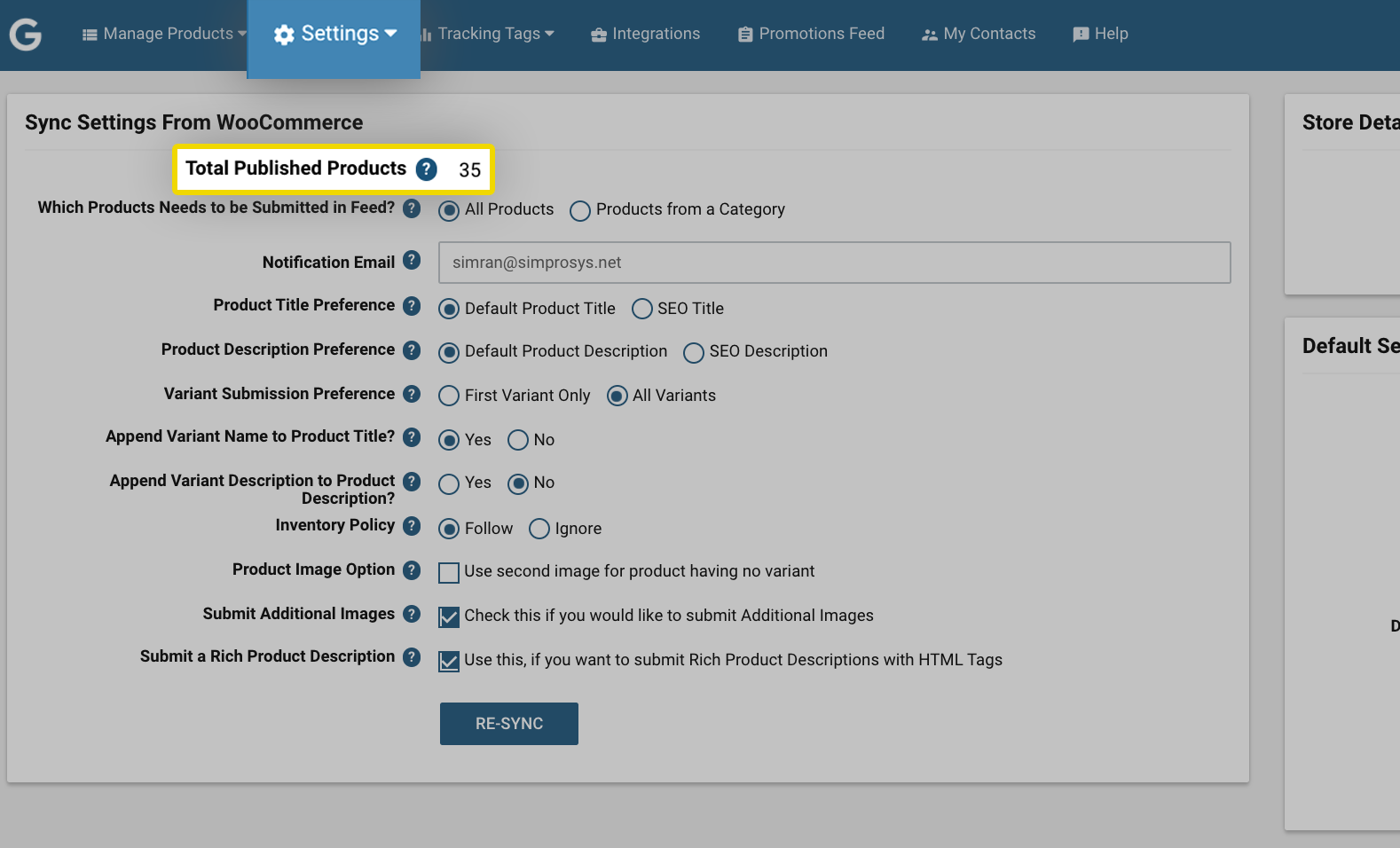Screen dimensions: 1400x848
Task: Set Inventory Policy to Follow
Action: click(449, 529)
